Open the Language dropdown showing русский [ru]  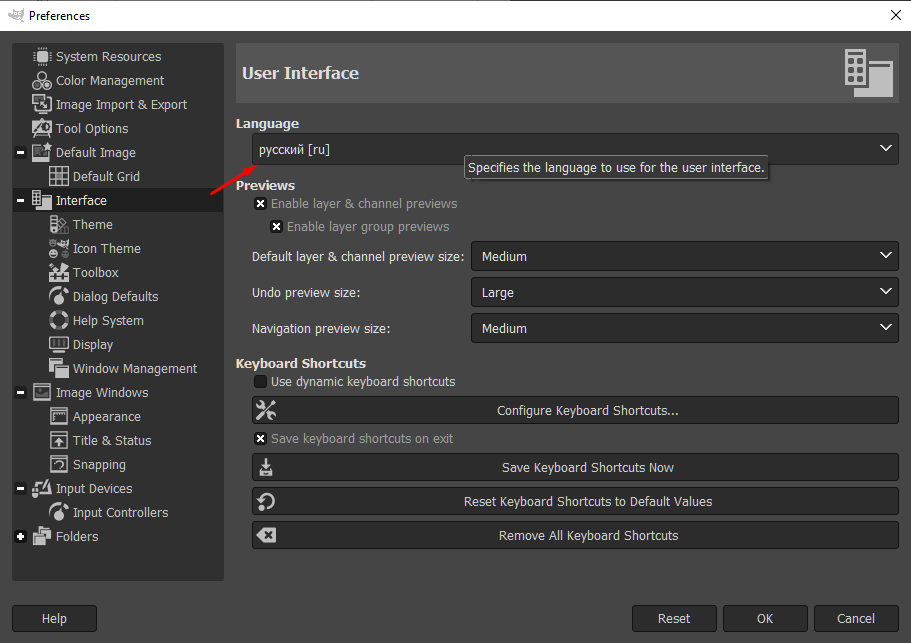coord(575,149)
